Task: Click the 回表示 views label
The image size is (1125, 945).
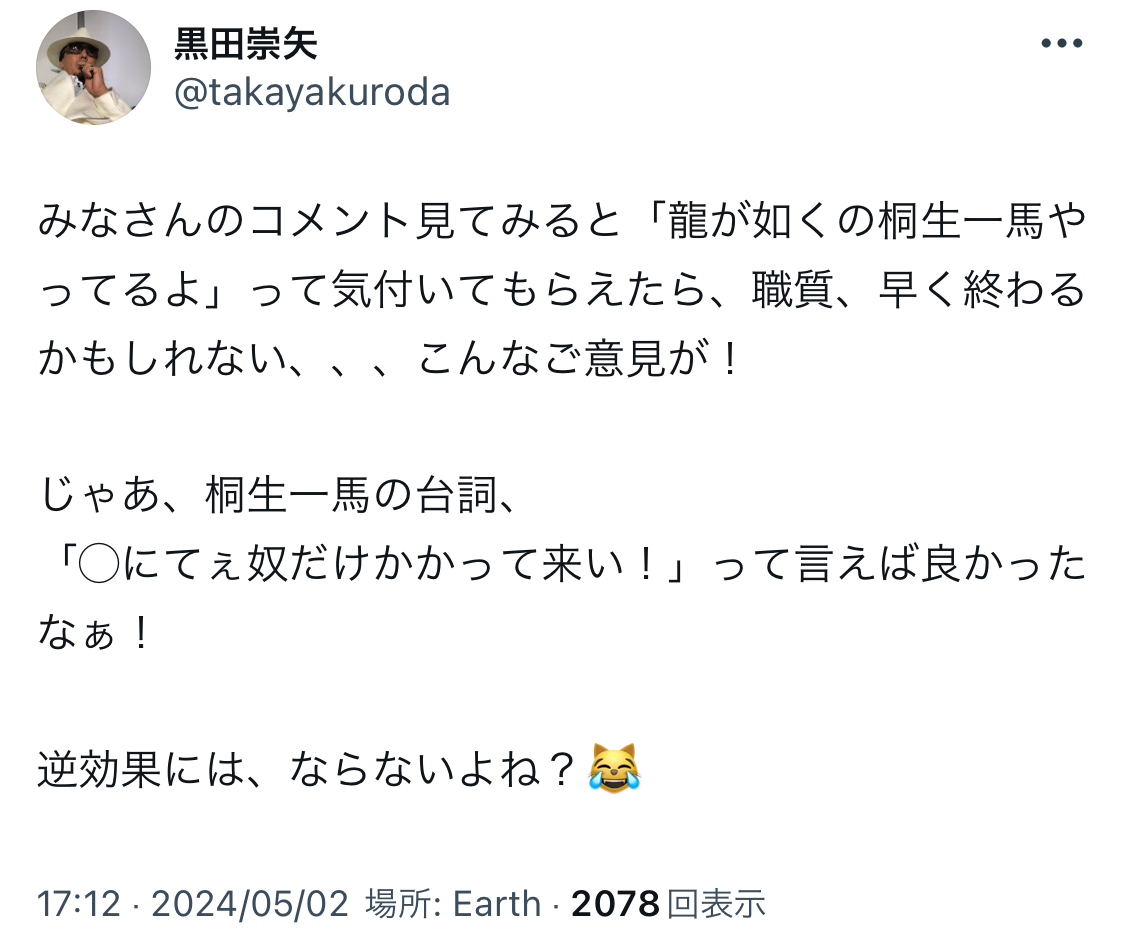Action: (x=716, y=904)
